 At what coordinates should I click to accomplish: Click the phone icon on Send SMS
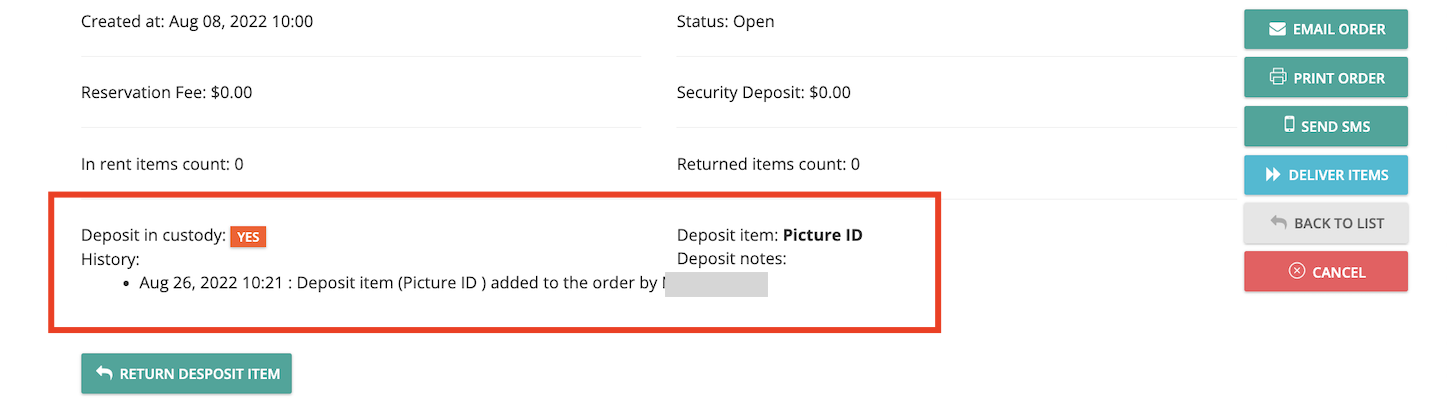click(1289, 126)
